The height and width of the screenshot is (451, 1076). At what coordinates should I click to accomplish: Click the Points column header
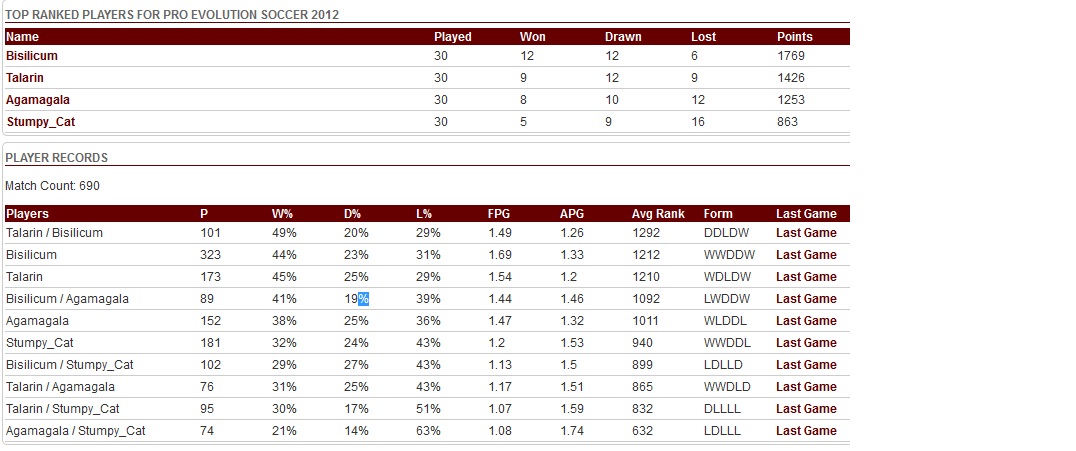[795, 37]
